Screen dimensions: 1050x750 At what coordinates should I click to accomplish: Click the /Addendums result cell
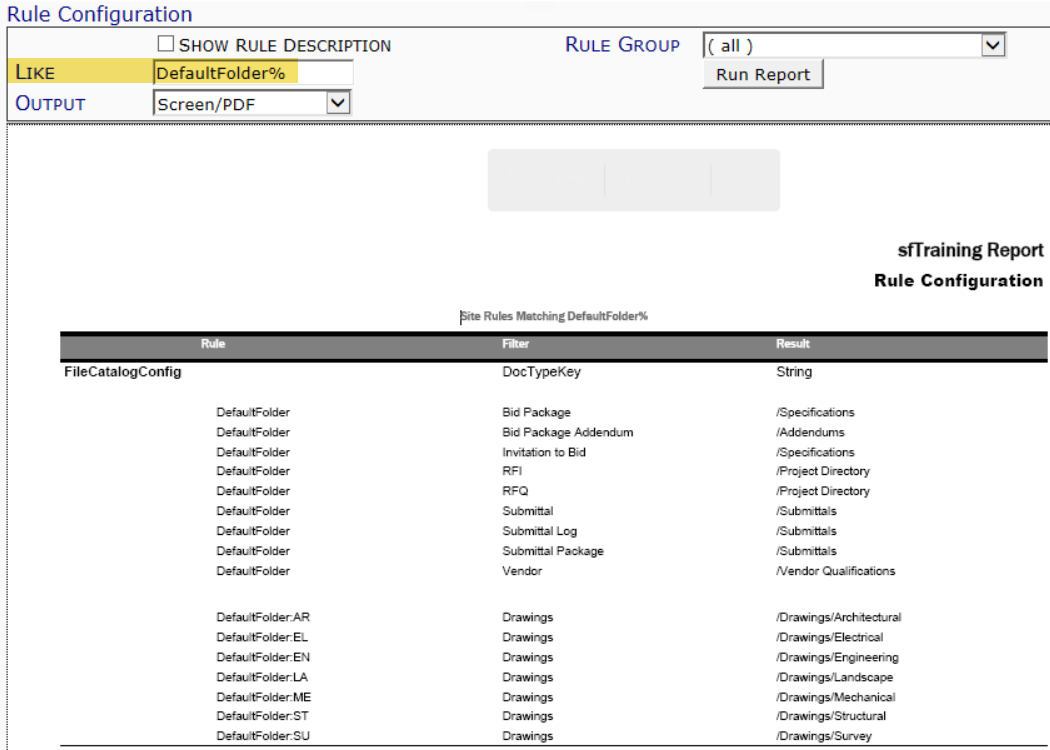[810, 433]
